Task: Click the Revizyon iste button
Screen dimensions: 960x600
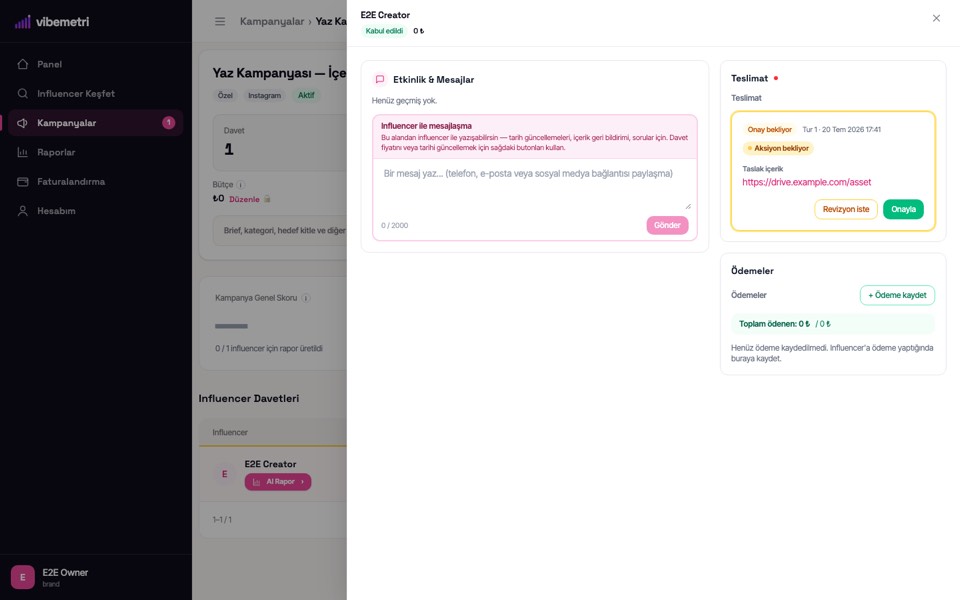Action: [x=846, y=209]
